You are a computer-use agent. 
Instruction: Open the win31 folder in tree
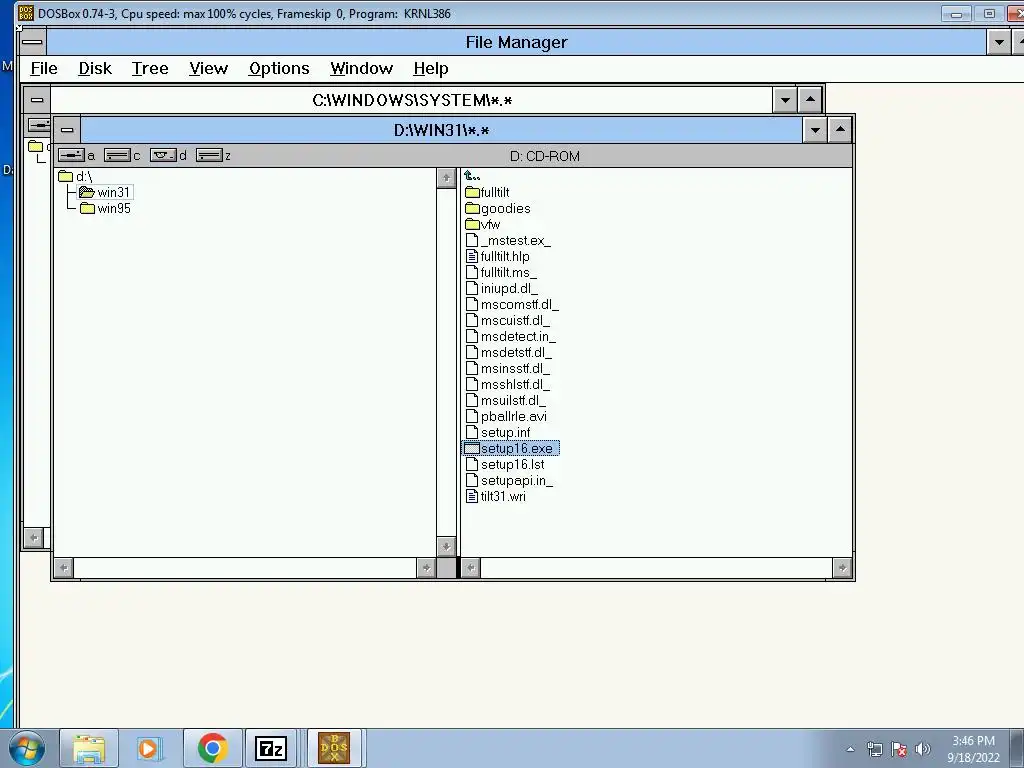[105, 192]
